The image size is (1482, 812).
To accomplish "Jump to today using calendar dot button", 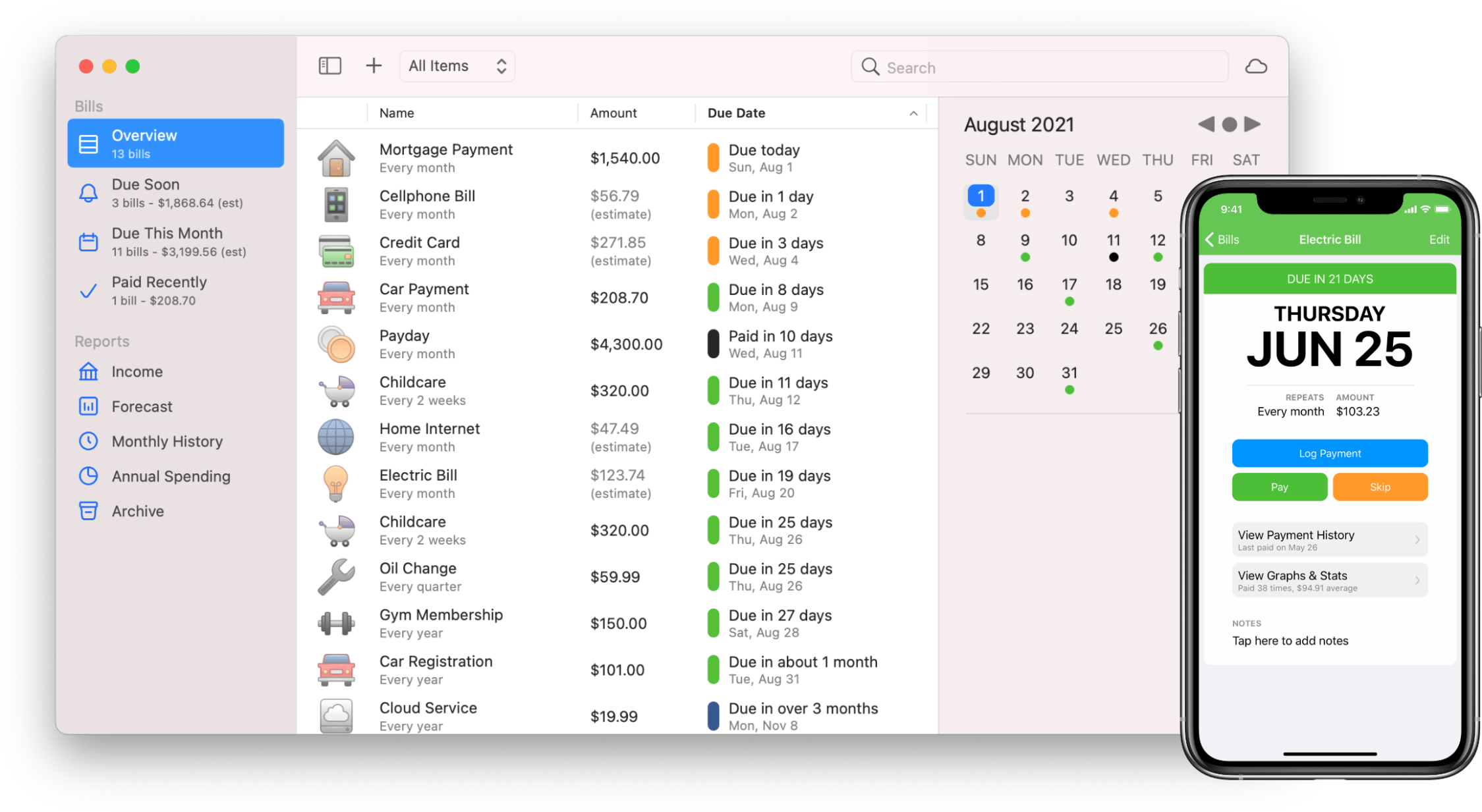I will pyautogui.click(x=1229, y=124).
